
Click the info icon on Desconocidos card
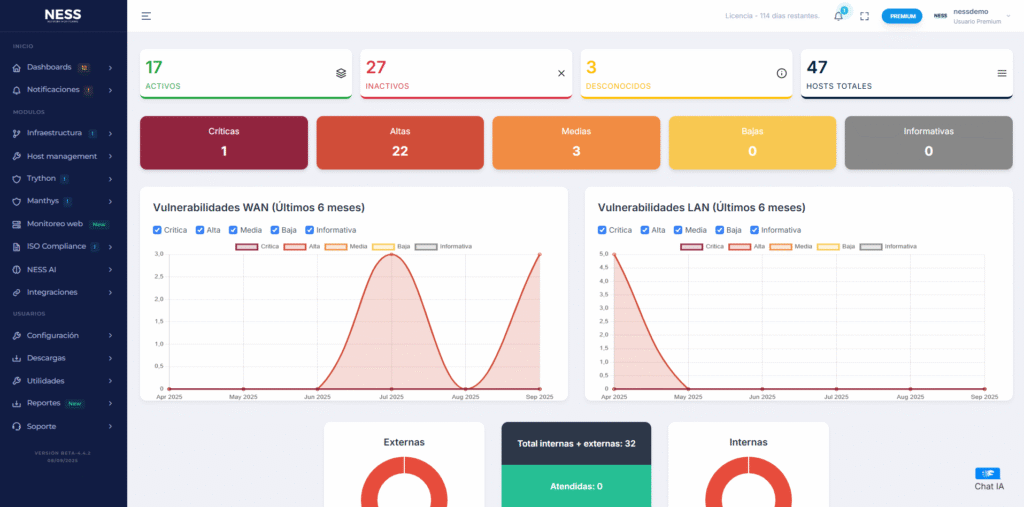[x=781, y=73]
